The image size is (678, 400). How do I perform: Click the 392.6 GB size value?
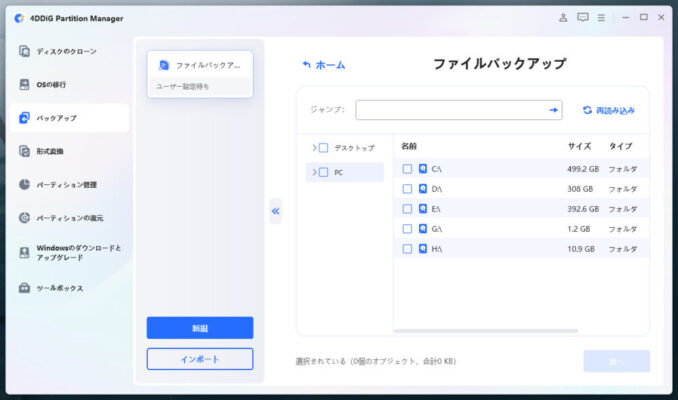pos(583,209)
